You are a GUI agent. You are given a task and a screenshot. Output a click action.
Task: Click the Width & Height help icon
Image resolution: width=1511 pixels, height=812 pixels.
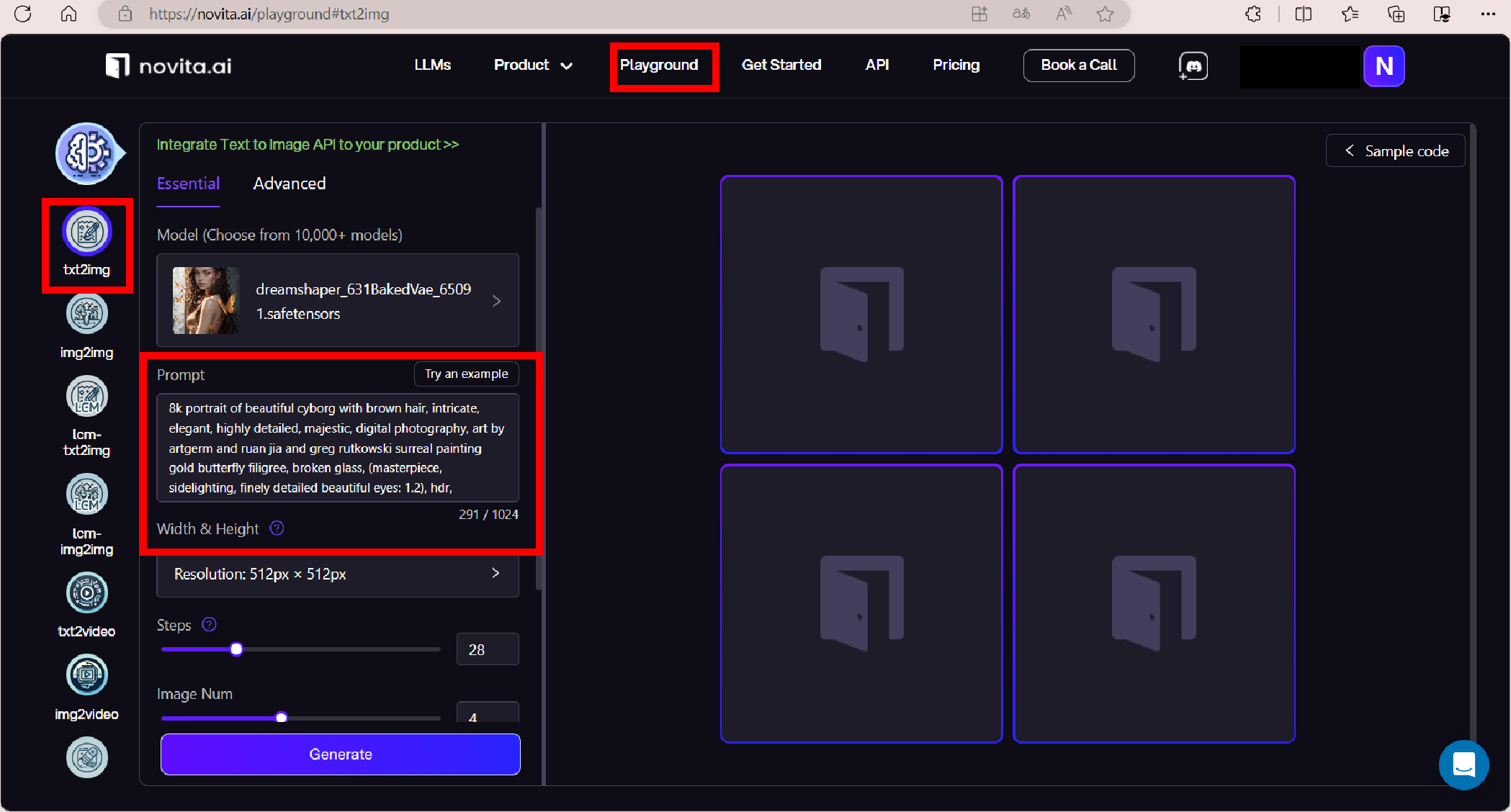coord(277,528)
